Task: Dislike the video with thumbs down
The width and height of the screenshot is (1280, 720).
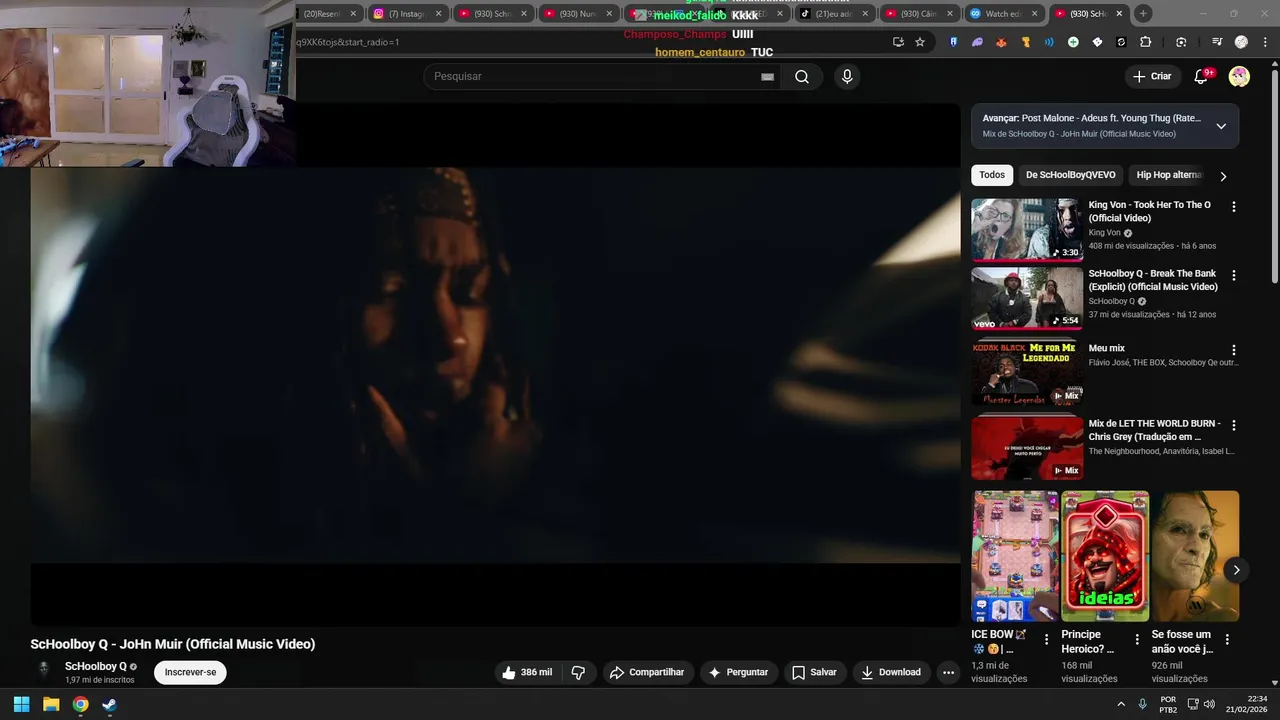Action: coord(578,672)
